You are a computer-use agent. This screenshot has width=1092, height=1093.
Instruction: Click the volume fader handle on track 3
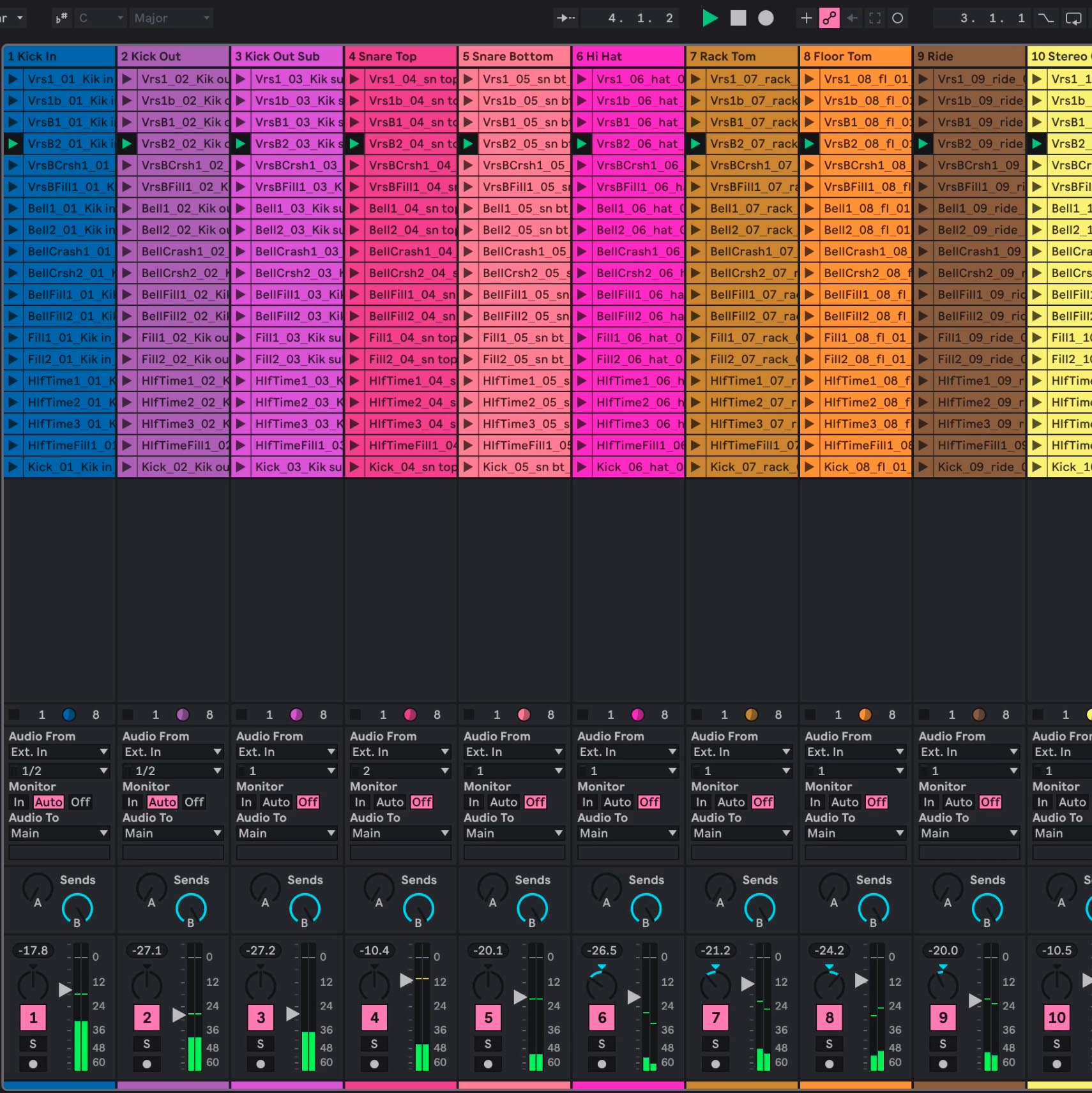coord(292,1013)
